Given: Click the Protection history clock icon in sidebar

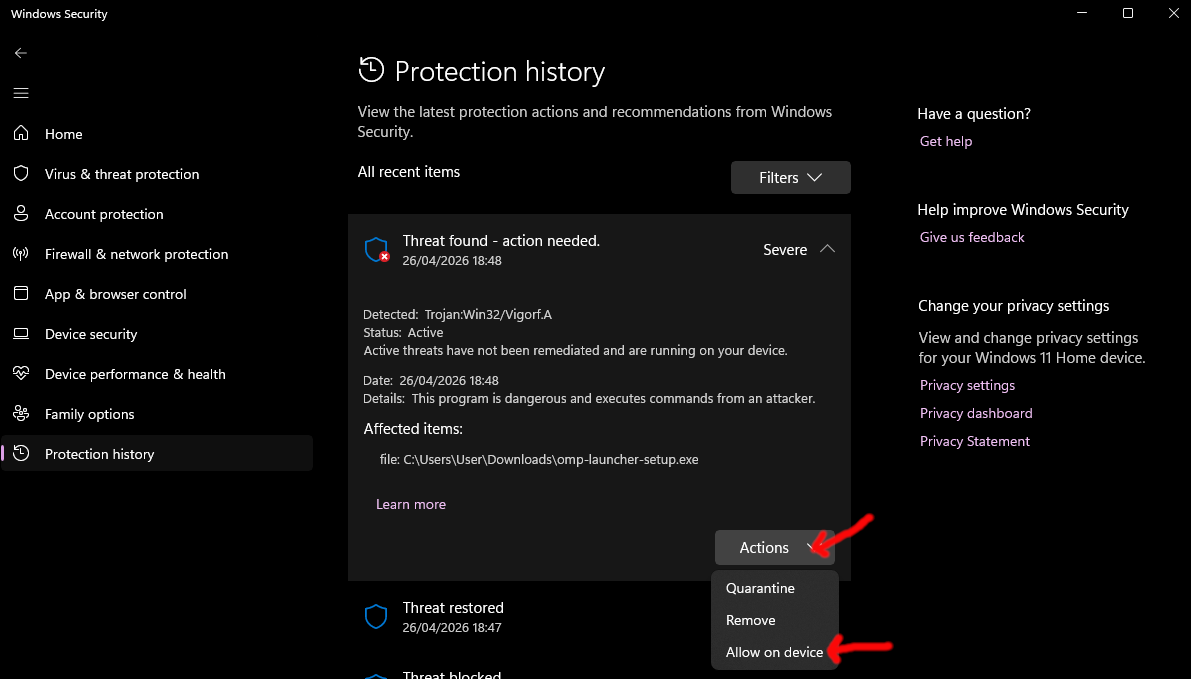Looking at the screenshot, I should click(x=21, y=453).
